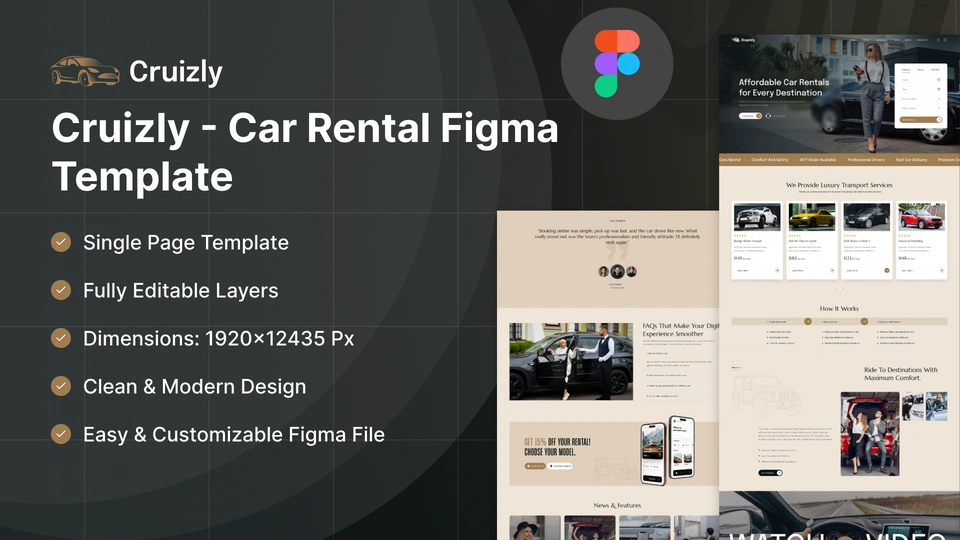
Task: Click the 'Ride To Destinations With Maximum Comfort' heading
Action: [x=901, y=373]
